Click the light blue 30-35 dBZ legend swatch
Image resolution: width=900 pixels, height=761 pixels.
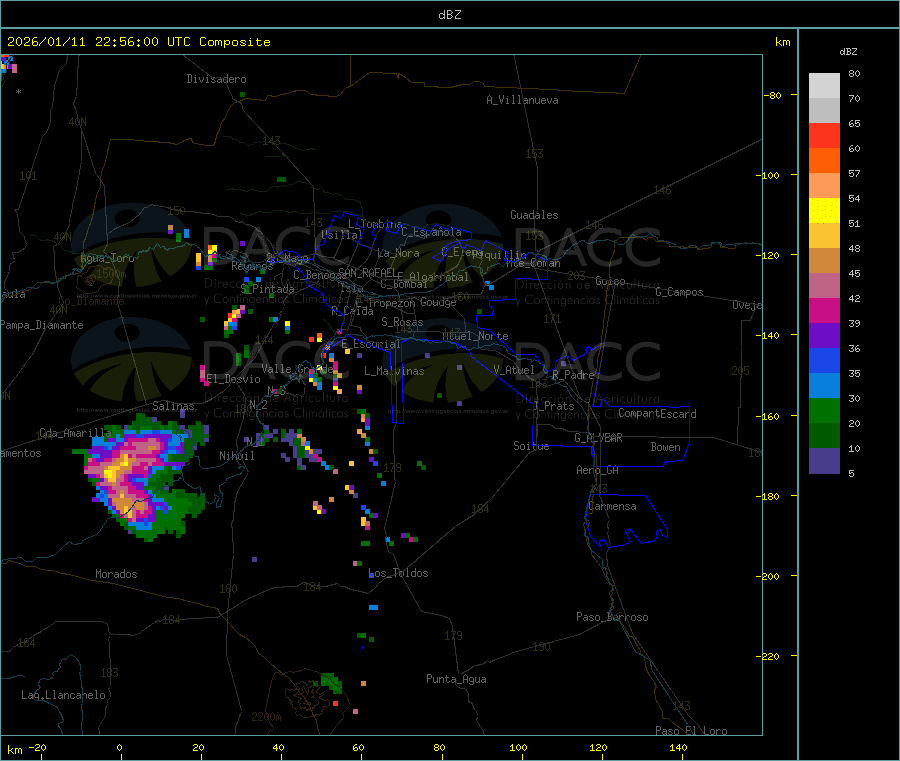(x=824, y=386)
